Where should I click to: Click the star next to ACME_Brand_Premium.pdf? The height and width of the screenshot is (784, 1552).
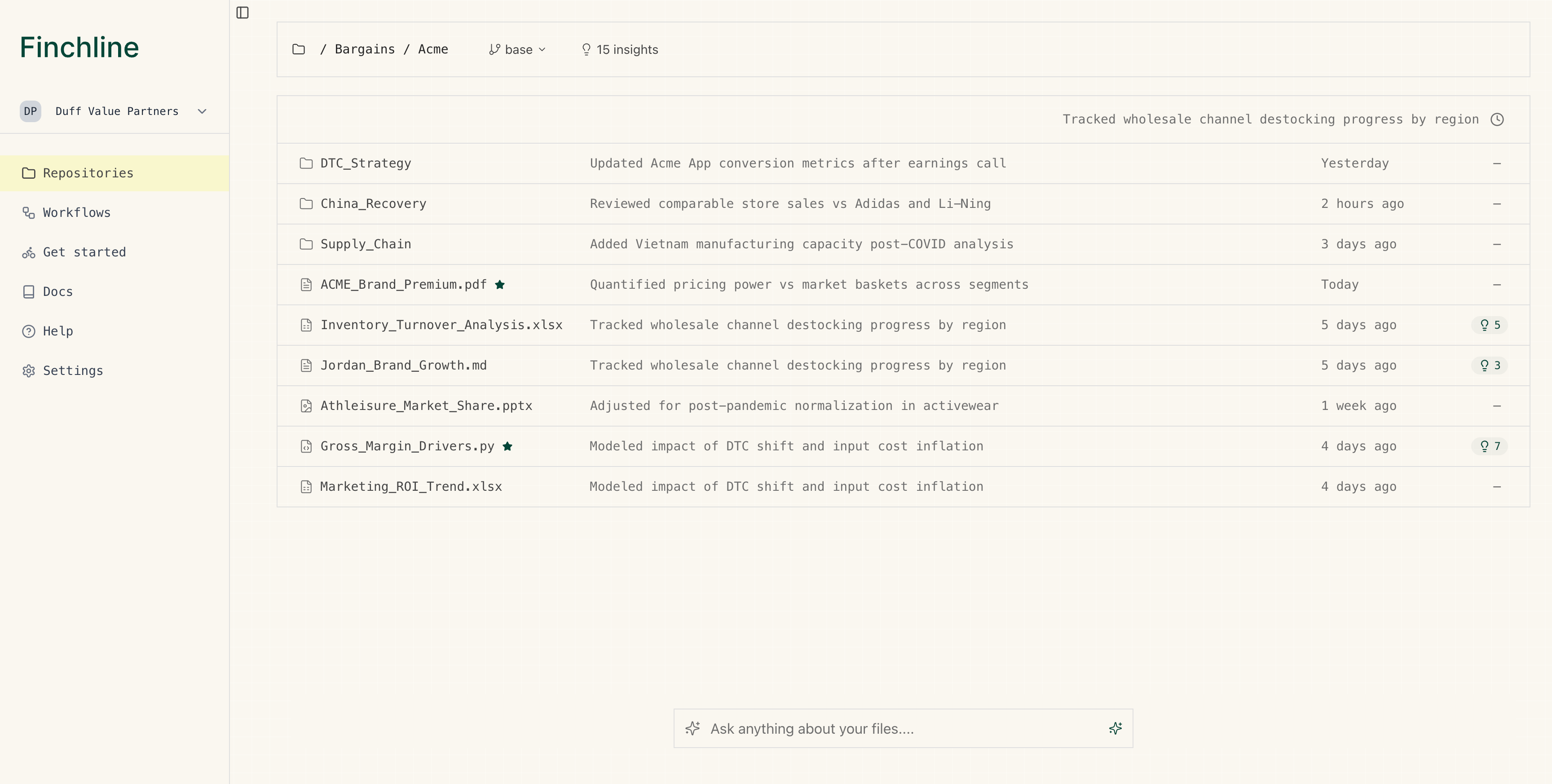point(499,284)
